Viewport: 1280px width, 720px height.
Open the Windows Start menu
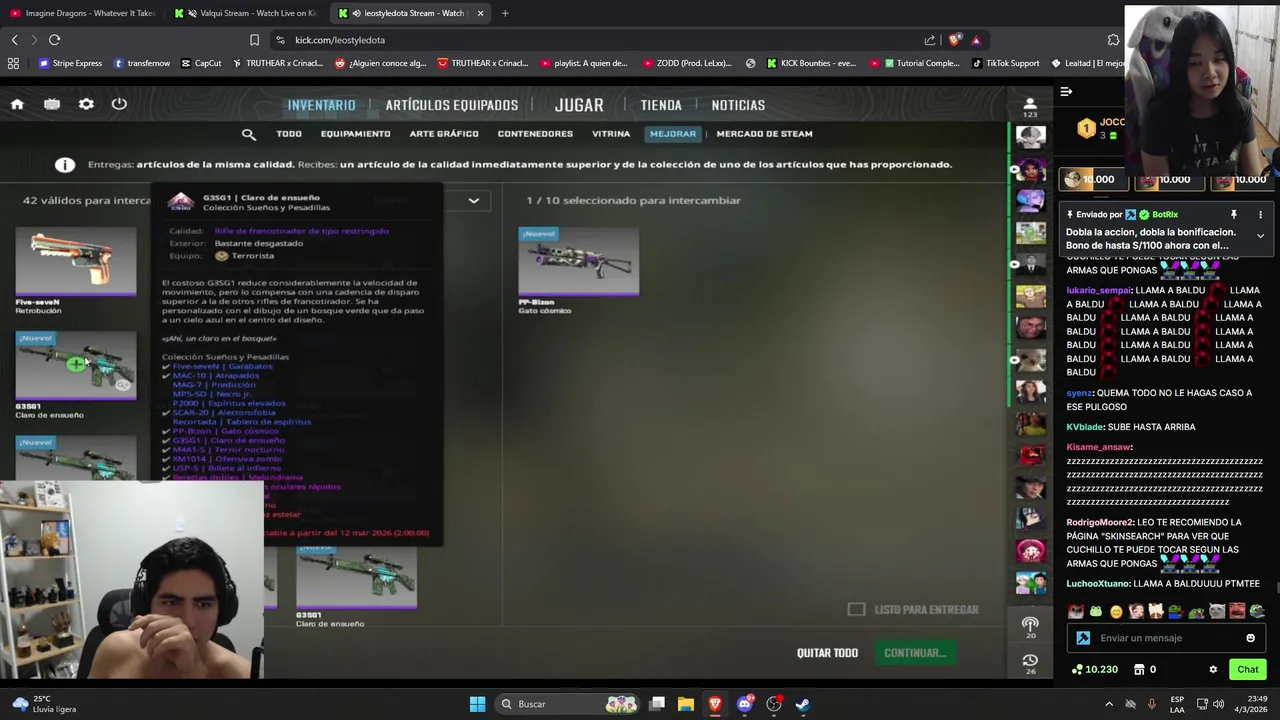click(477, 704)
